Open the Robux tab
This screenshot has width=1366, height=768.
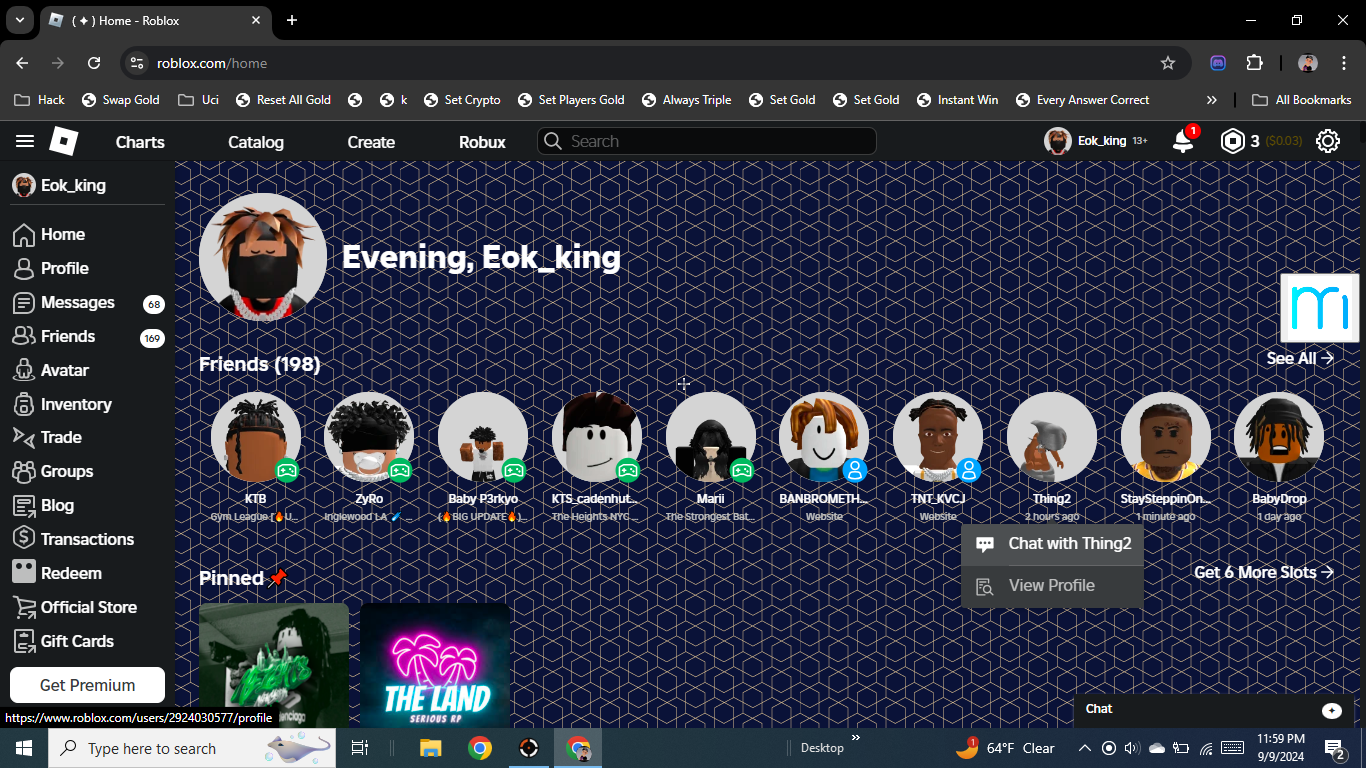point(482,142)
